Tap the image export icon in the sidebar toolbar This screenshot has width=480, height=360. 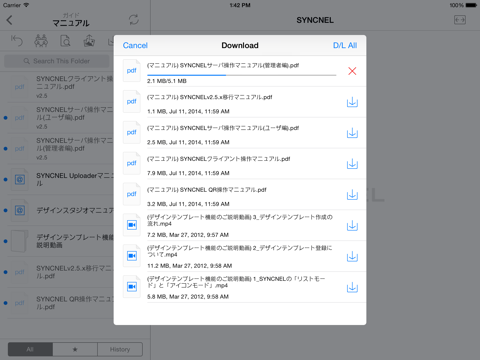pyautogui.click(x=89, y=41)
